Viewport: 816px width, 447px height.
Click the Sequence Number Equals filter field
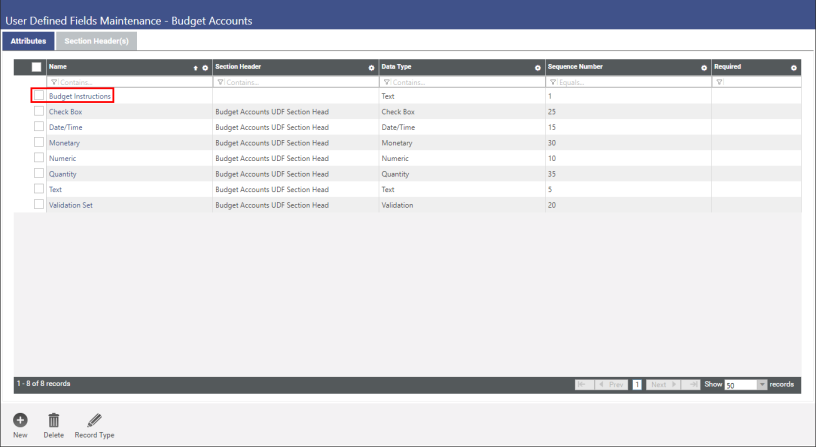(630, 82)
